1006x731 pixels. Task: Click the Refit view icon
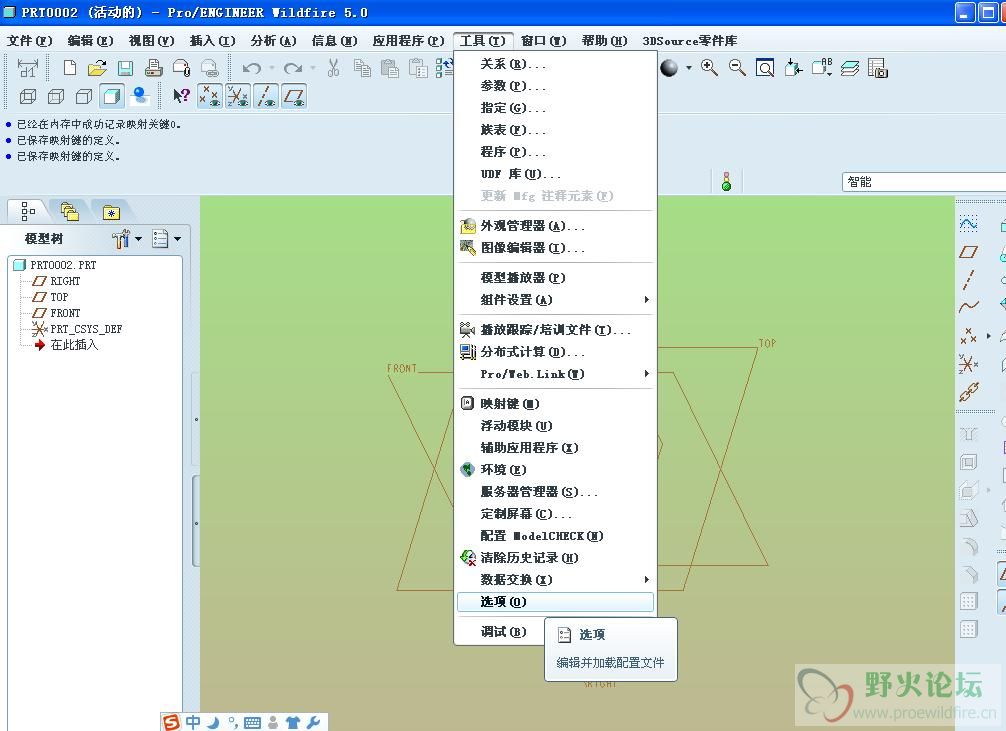[765, 67]
